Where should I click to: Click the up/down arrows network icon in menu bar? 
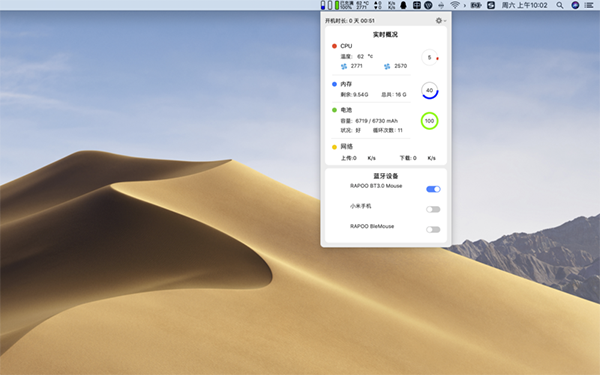pyautogui.click(x=378, y=5)
